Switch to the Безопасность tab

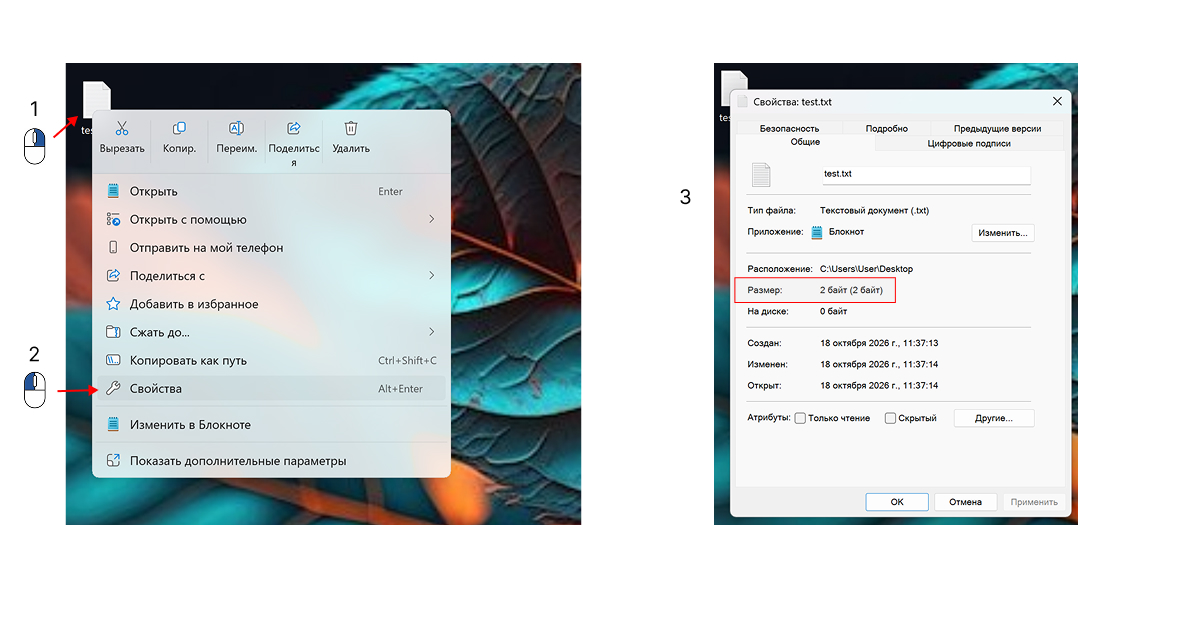[x=789, y=128]
